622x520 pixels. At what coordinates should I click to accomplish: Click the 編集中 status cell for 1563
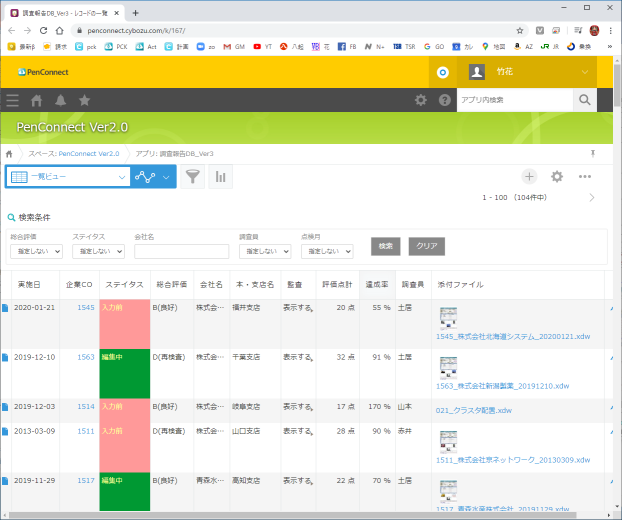(125, 374)
